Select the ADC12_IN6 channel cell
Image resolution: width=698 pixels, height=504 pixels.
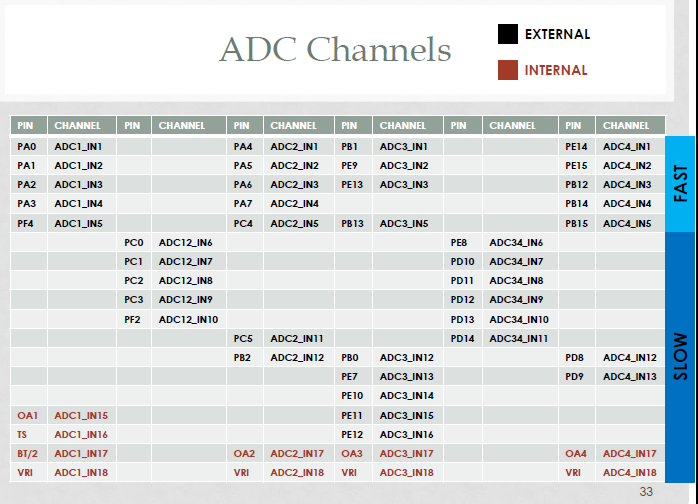pos(189,243)
